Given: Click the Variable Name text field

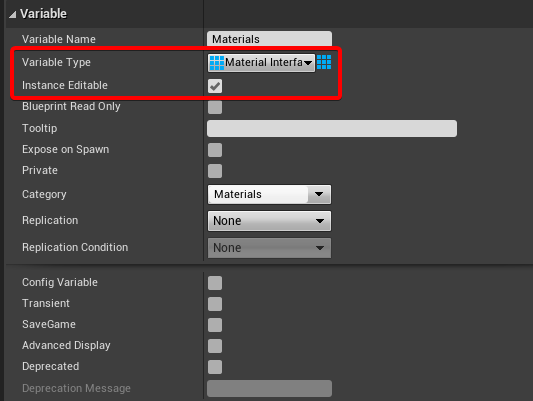Looking at the screenshot, I should 269,39.
